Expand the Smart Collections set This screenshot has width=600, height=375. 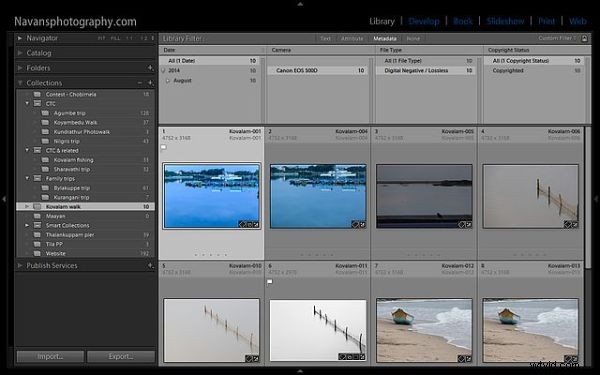coord(27,225)
